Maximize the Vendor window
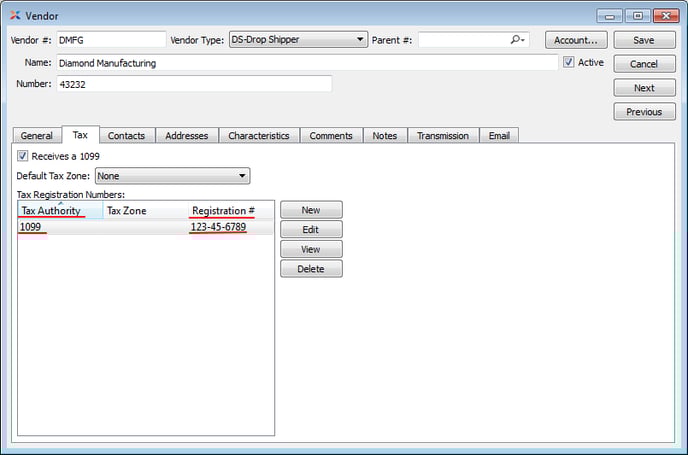This screenshot has height=455, width=688. click(638, 16)
